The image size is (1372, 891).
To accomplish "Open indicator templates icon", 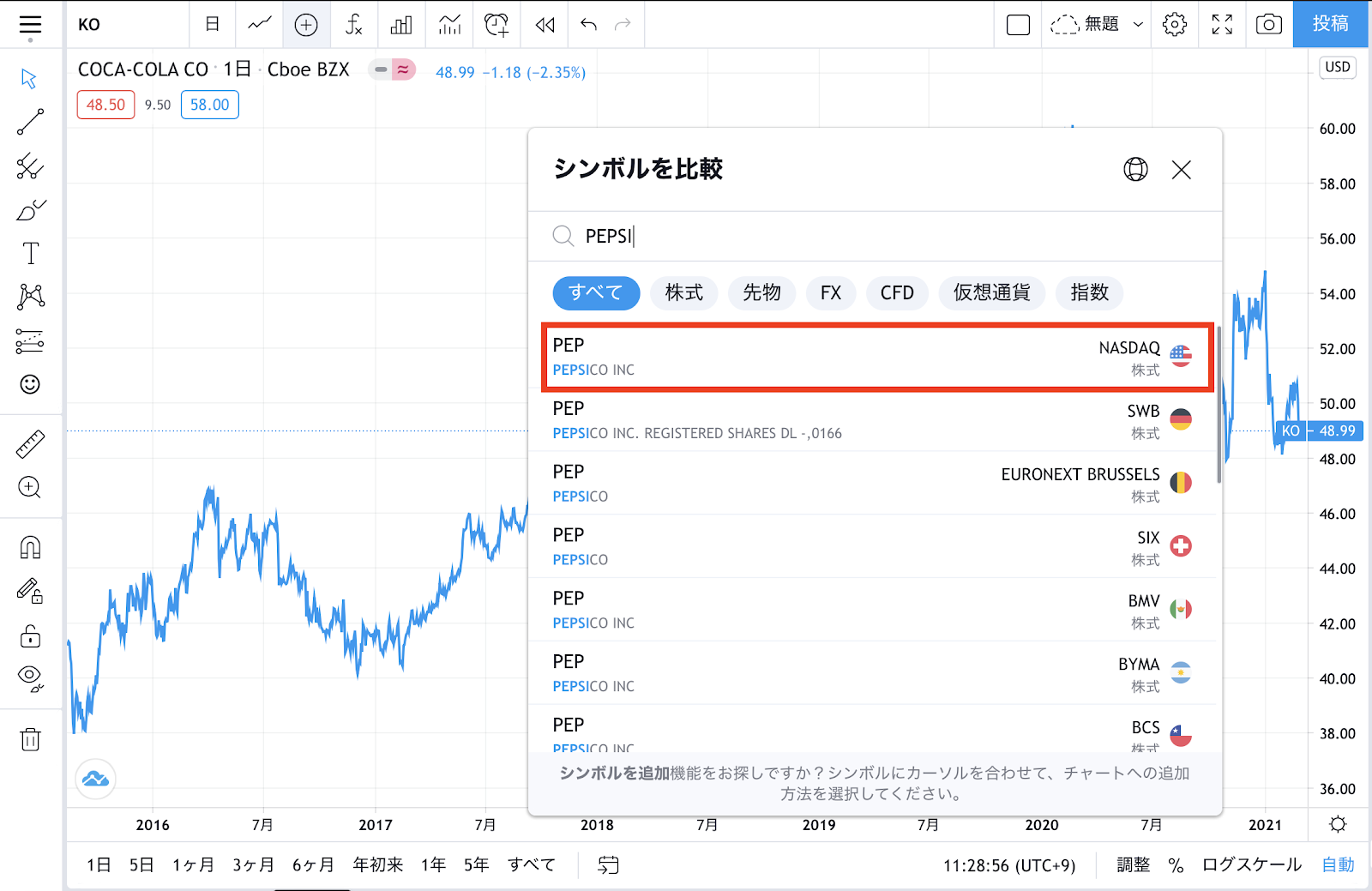I will pyautogui.click(x=449, y=25).
